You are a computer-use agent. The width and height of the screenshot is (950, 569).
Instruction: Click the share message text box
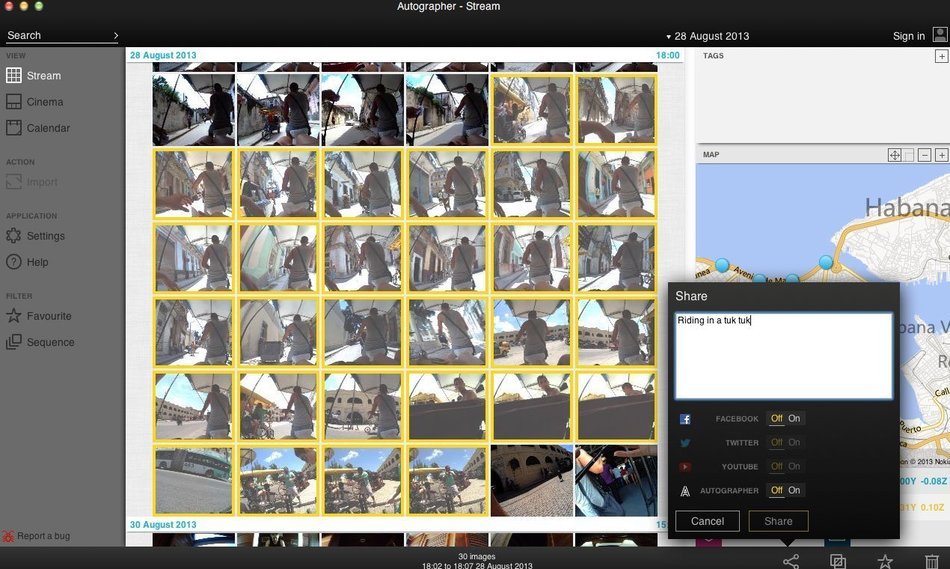pos(784,356)
